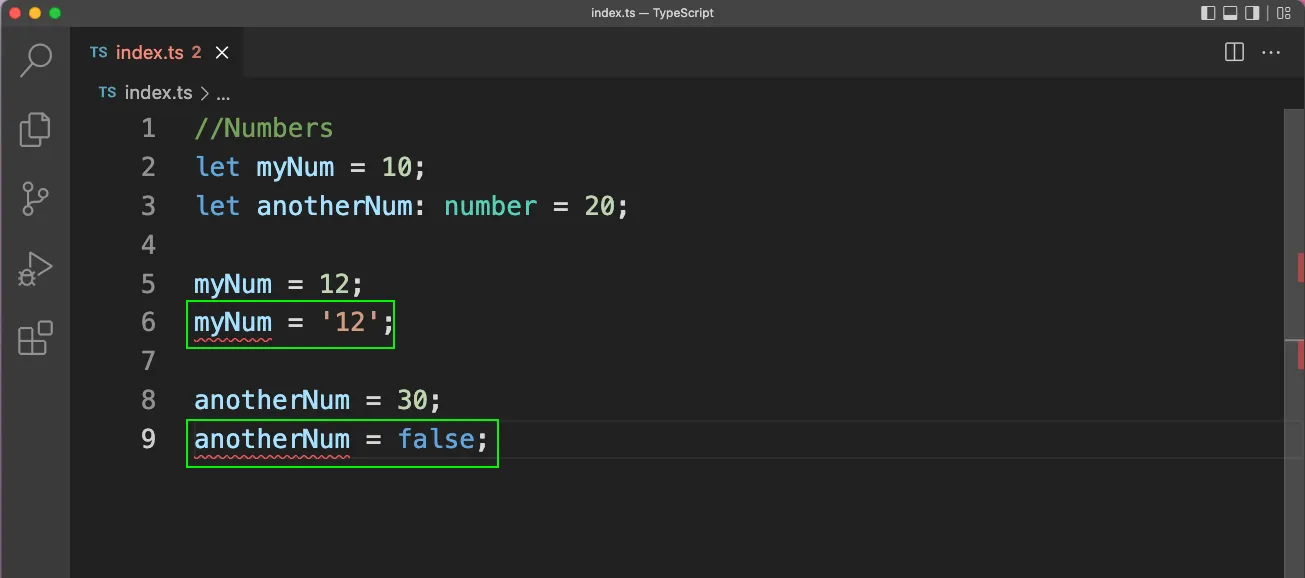Toggle the bottom panel layout icon
The width and height of the screenshot is (1305, 578).
1231,13
